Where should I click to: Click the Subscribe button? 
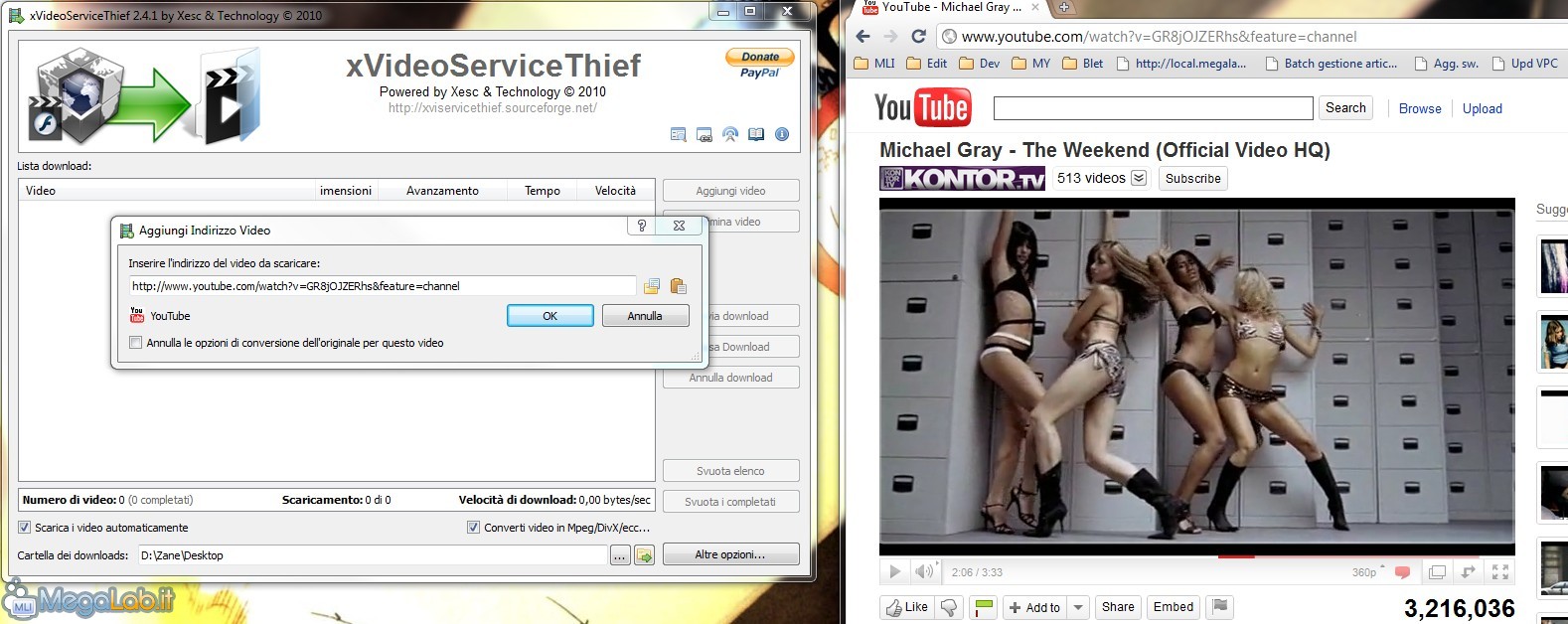1193,179
